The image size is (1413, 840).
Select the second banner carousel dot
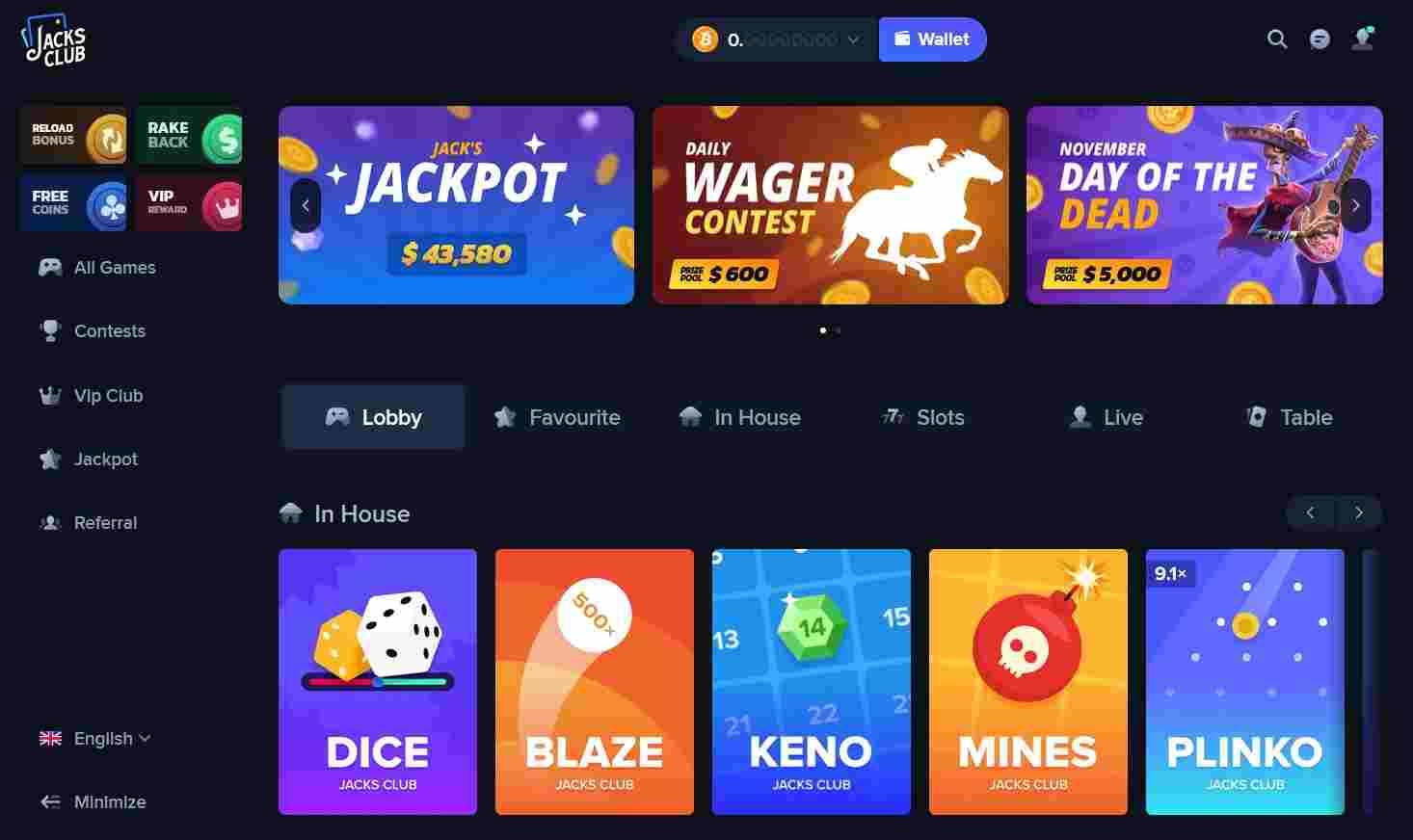(838, 330)
